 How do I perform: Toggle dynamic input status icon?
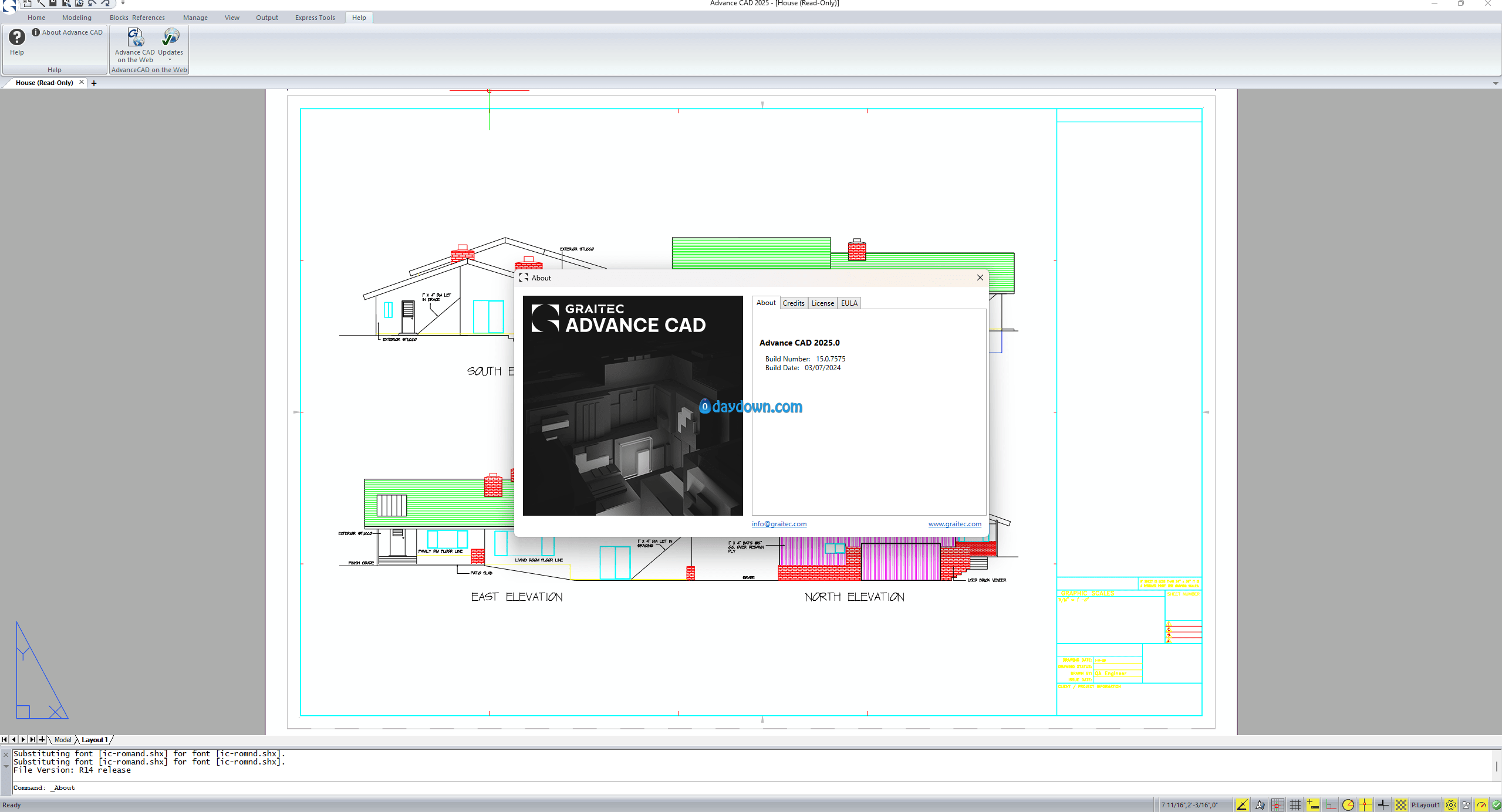point(1312,805)
